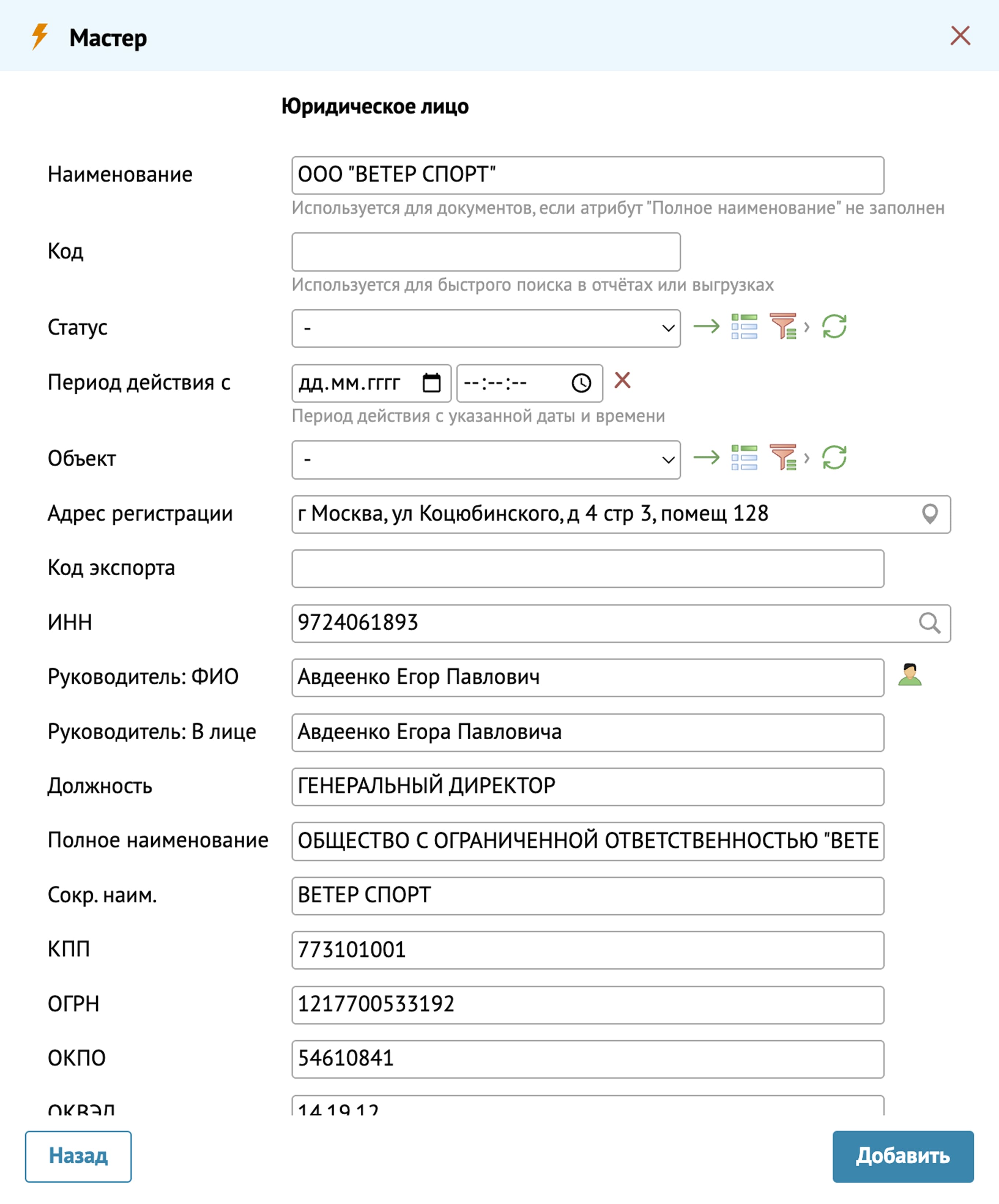Screen dimensions: 999x1204
Task: Click into the Код input field
Action: 486,252
